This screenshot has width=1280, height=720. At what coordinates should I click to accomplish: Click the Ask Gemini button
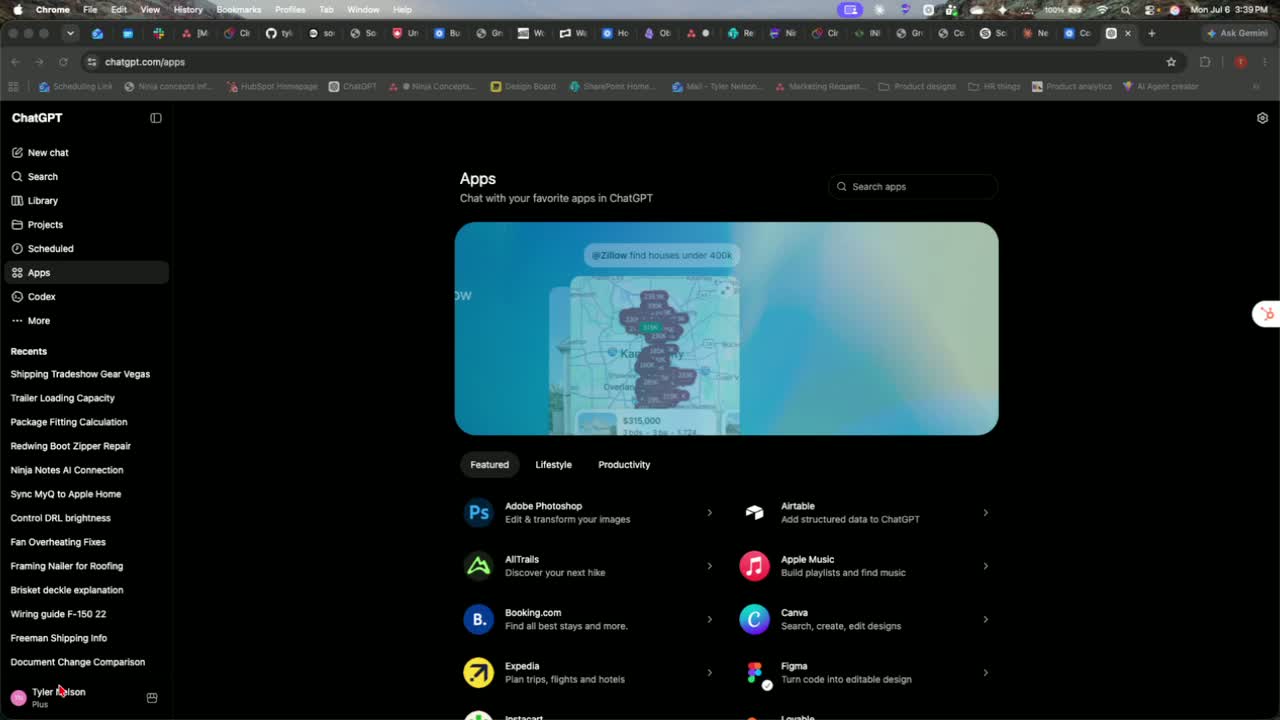[1237, 33]
